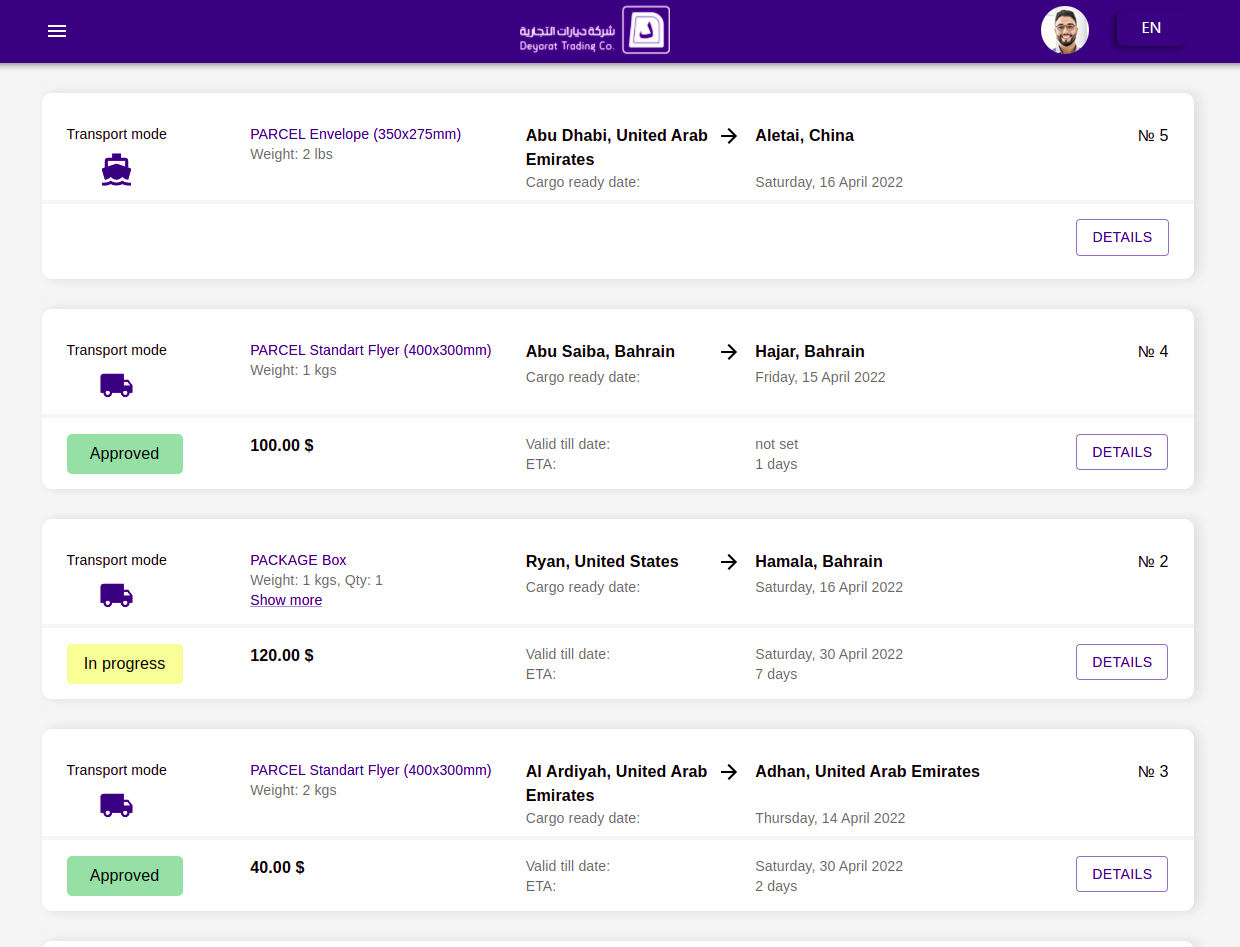Click the Approved badge on the 40.00 $ shipment

(125, 876)
